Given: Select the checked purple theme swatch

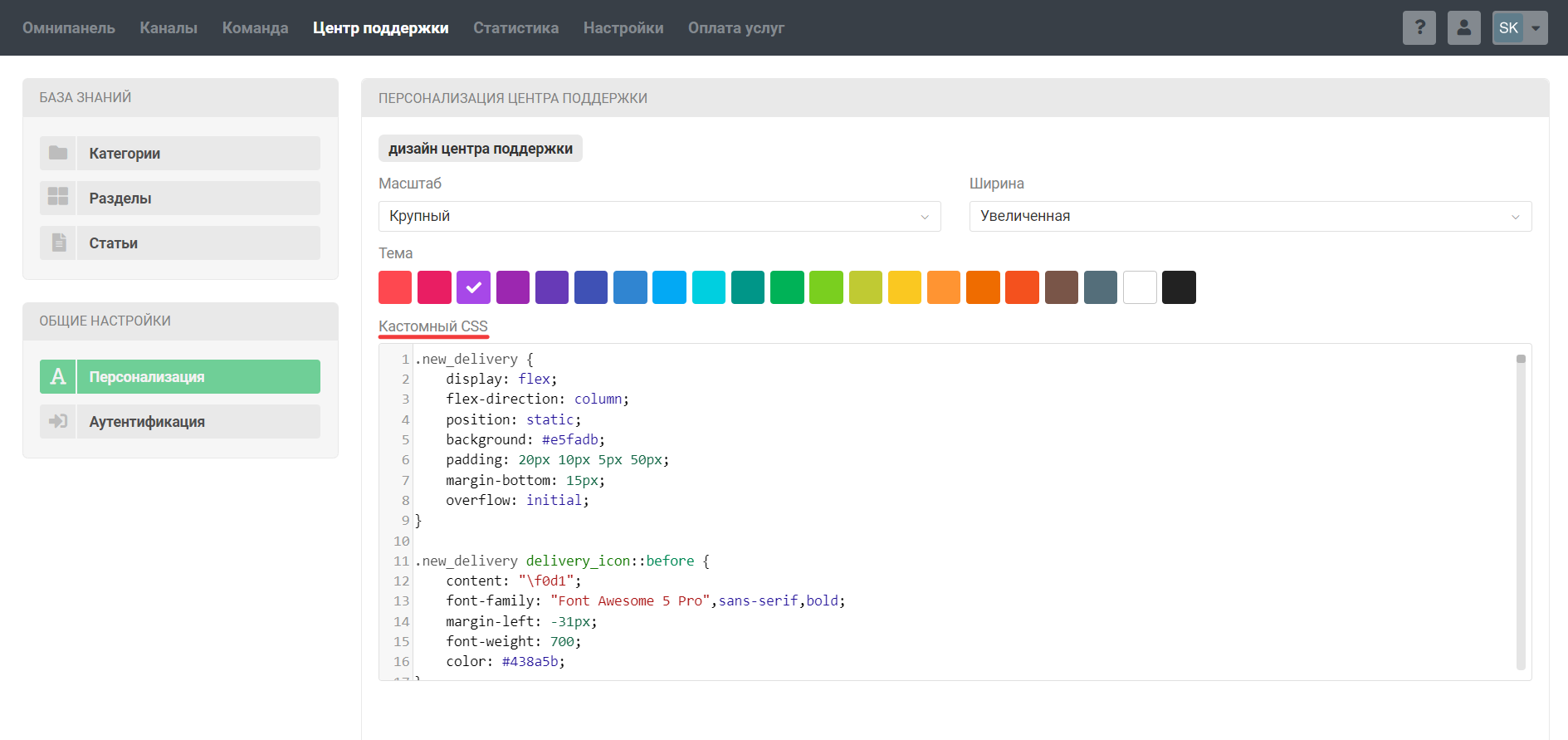Looking at the screenshot, I should pyautogui.click(x=473, y=287).
